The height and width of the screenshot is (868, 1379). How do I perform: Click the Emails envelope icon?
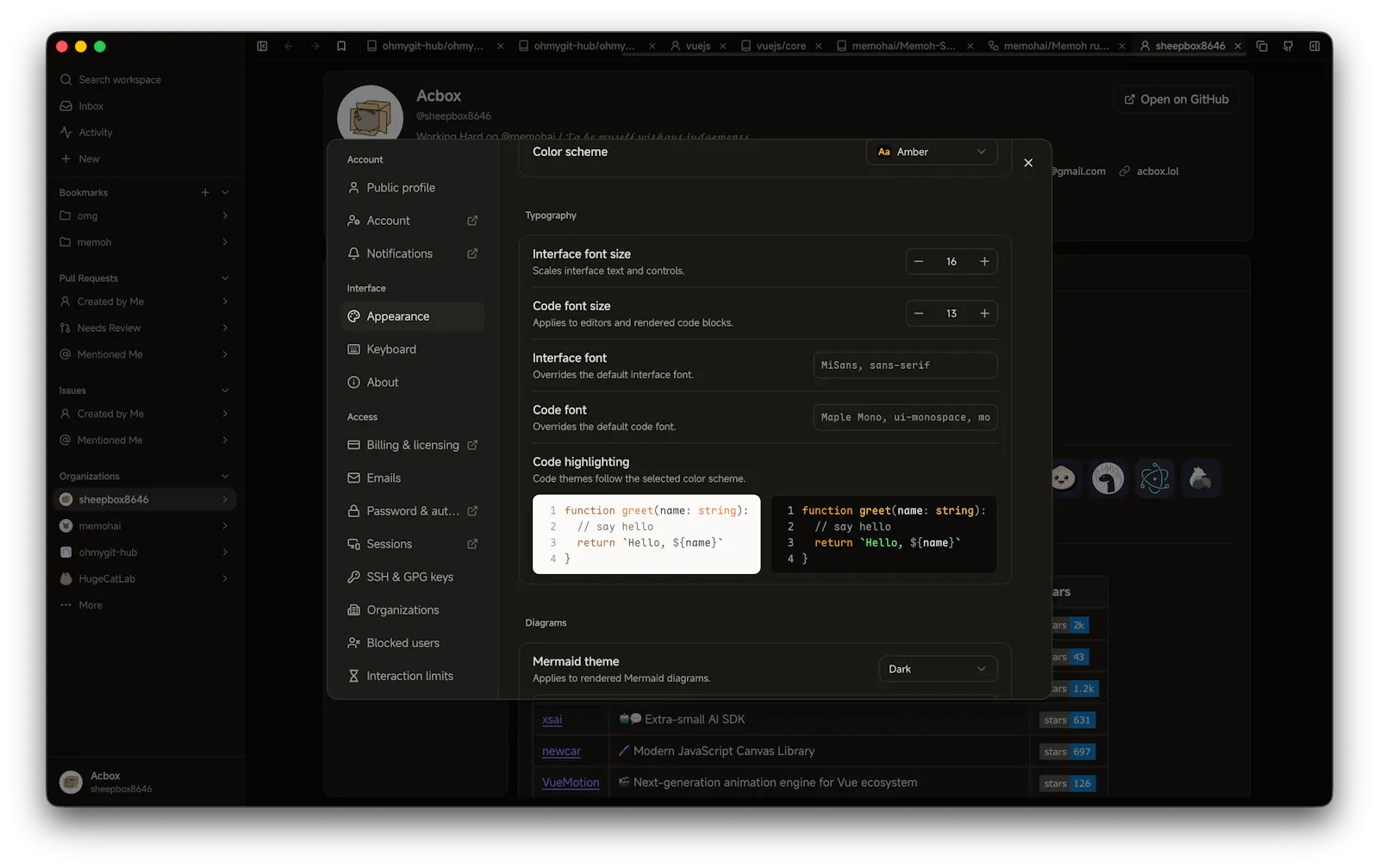353,478
